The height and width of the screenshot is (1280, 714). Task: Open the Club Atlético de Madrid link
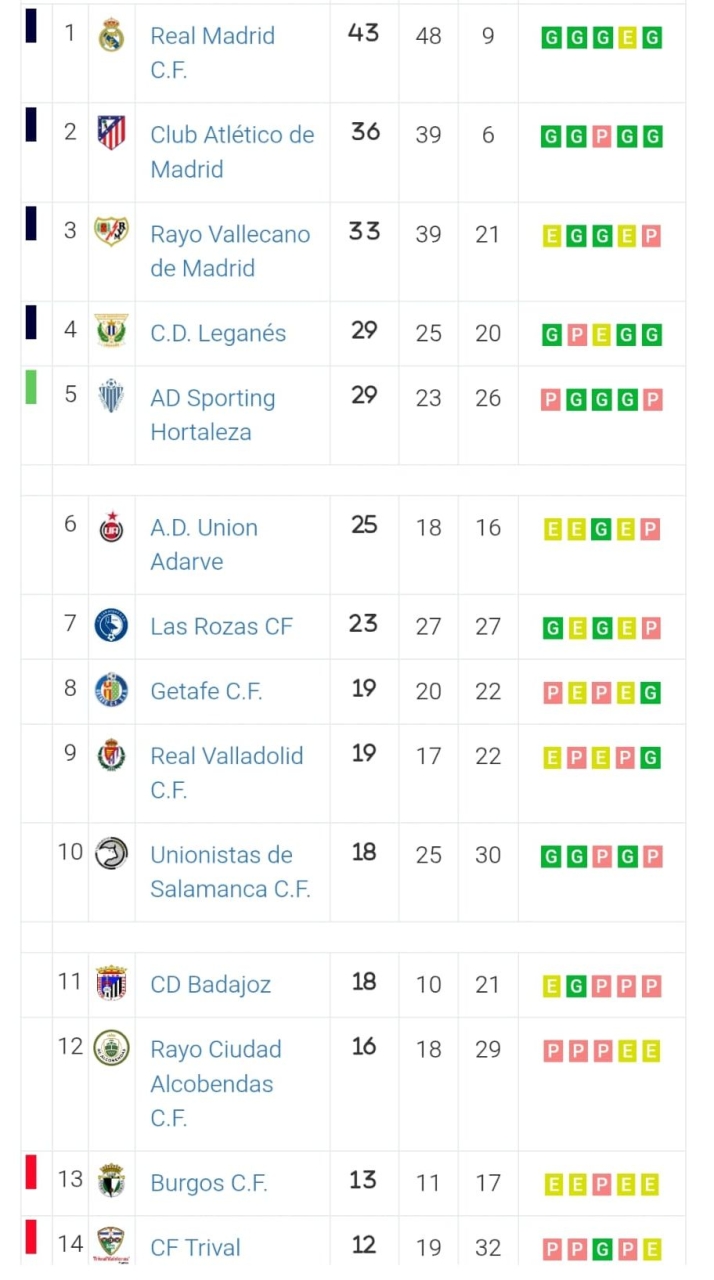(232, 150)
